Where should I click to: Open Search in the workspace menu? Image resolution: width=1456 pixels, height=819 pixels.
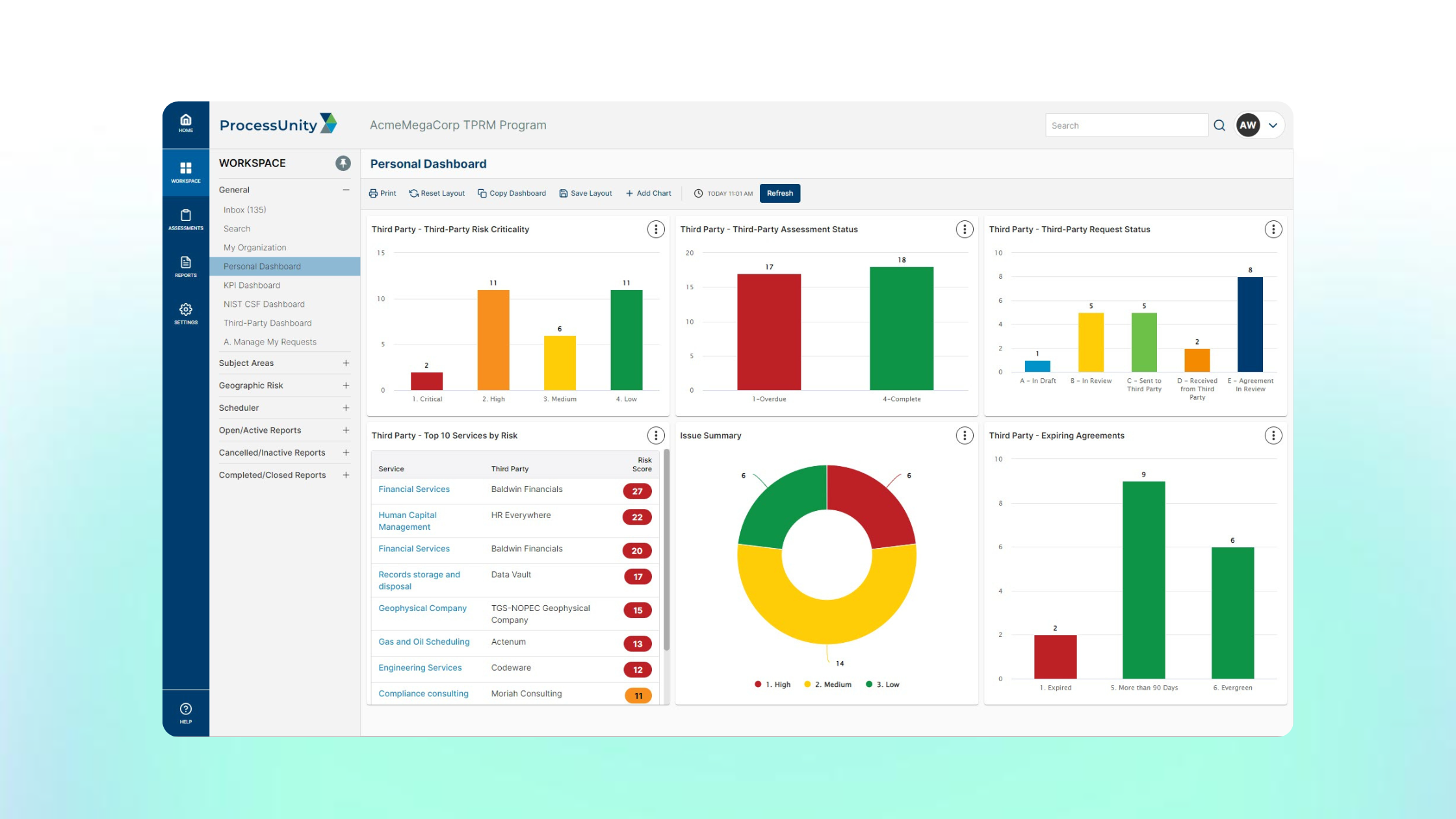285,229
